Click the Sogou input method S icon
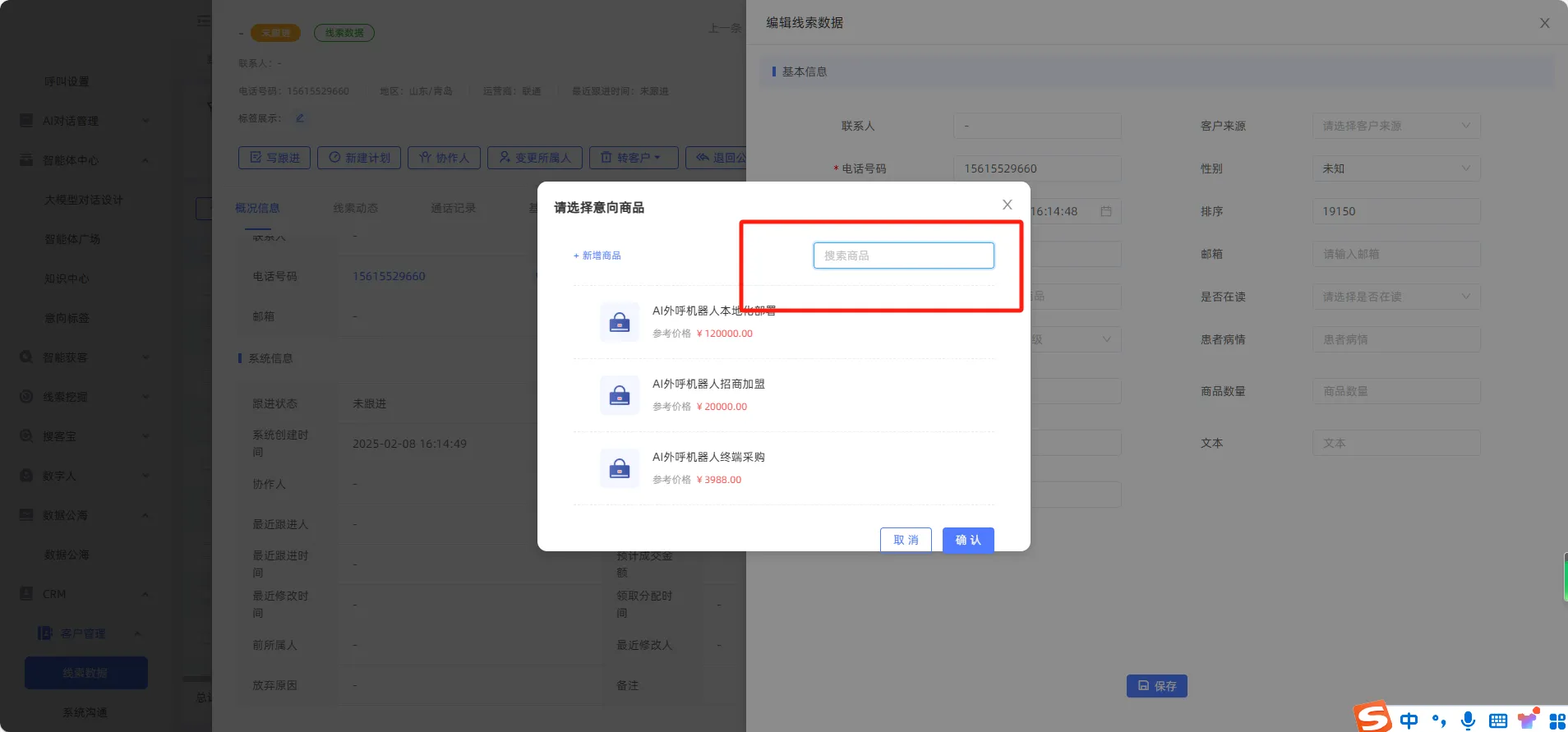Screen dimensions: 1568x732 point(1373,718)
